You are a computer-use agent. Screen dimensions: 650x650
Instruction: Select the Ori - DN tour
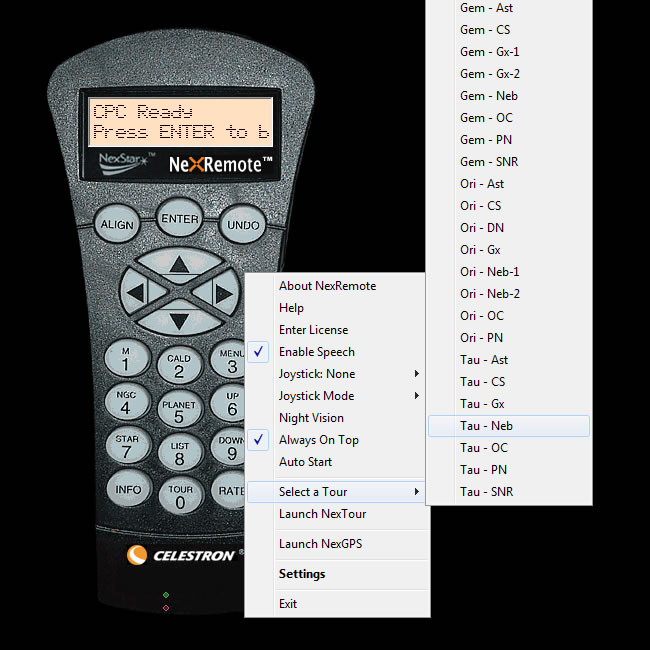pos(509,228)
